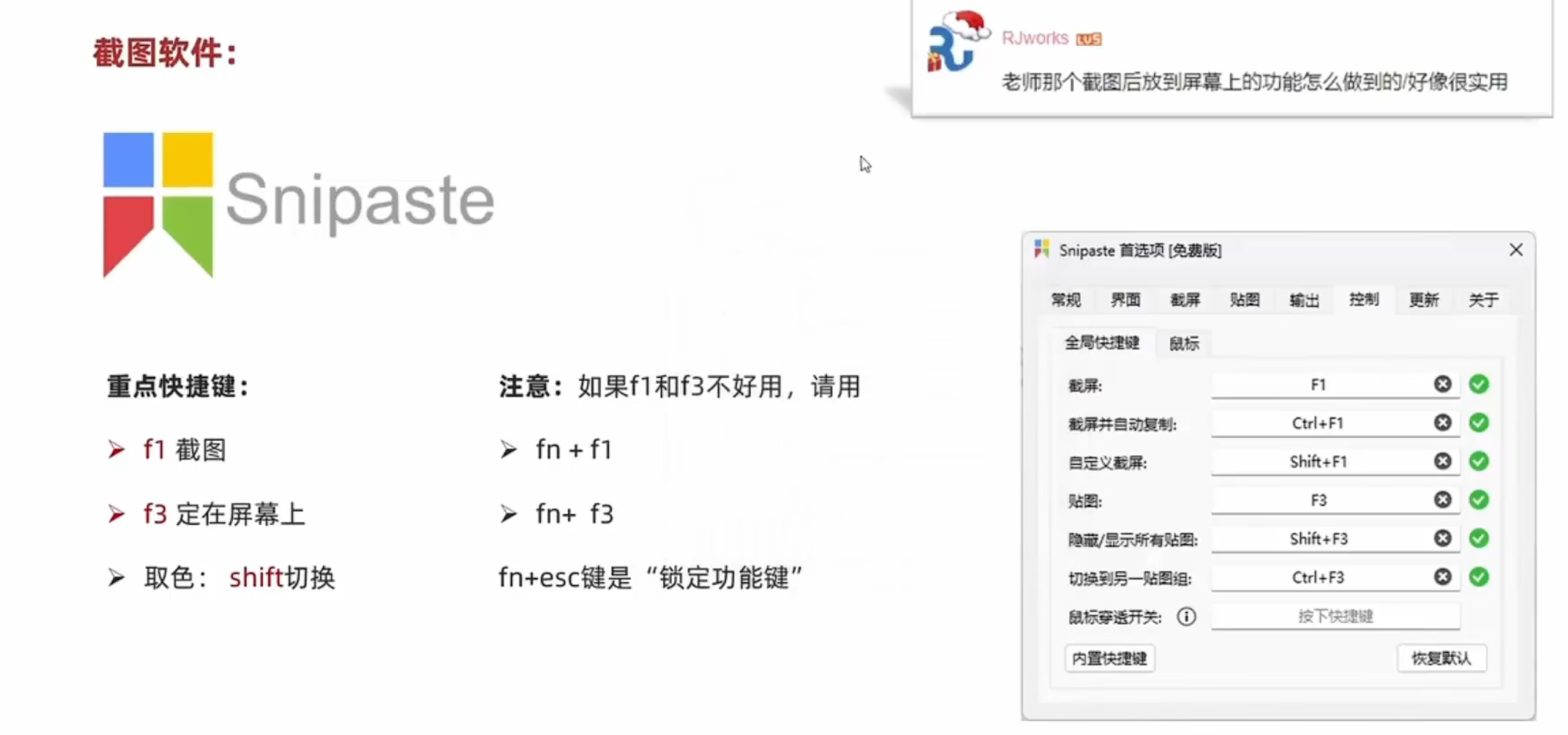This screenshot has width=1568, height=735.
Task: Toggle the green check for the 贴图 shortcut
Action: (1479, 500)
